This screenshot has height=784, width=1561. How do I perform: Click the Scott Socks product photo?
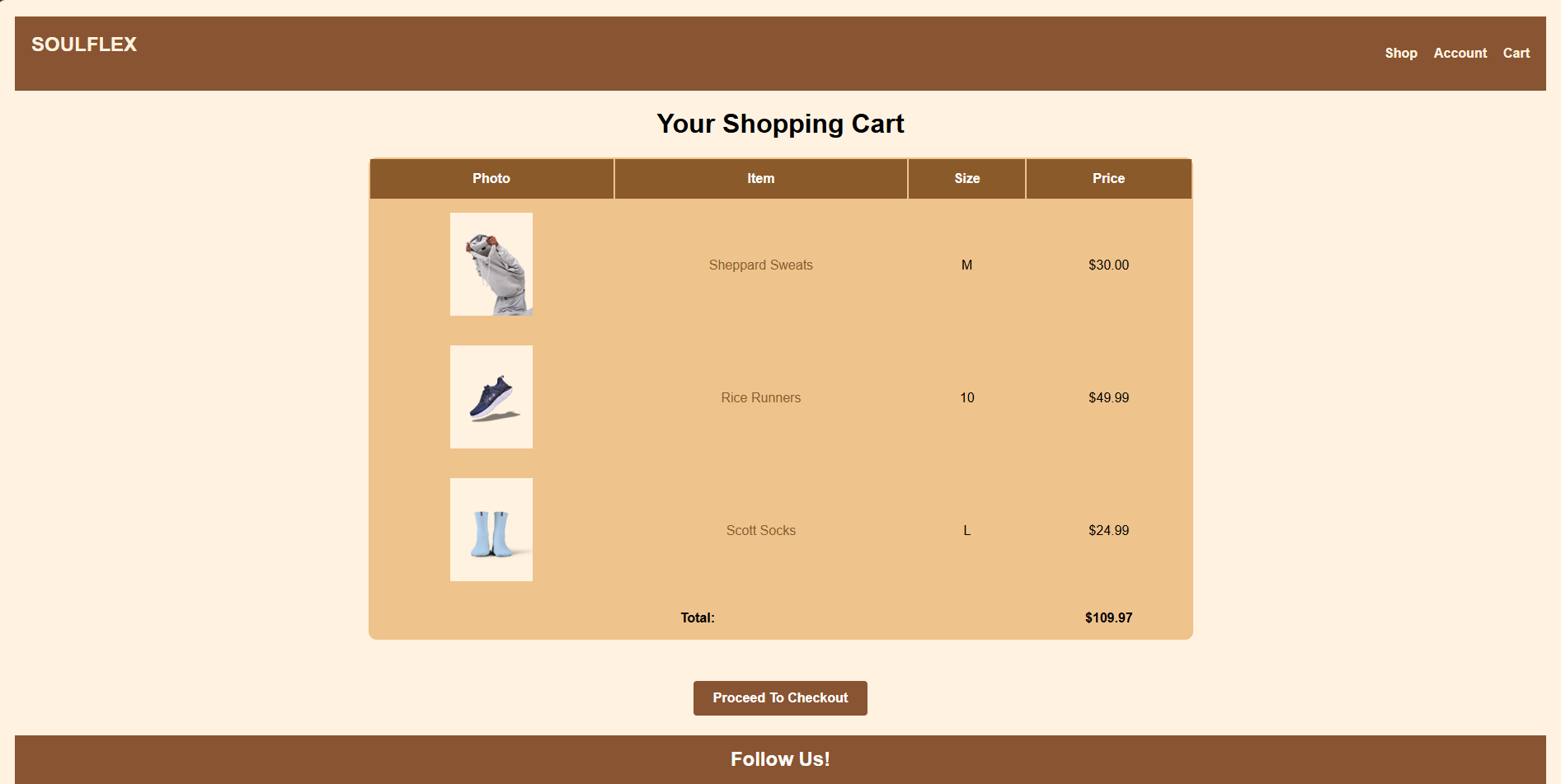(491, 529)
